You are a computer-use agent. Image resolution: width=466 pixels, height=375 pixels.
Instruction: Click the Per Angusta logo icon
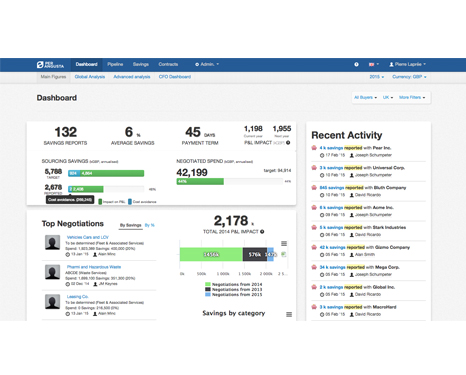point(40,65)
